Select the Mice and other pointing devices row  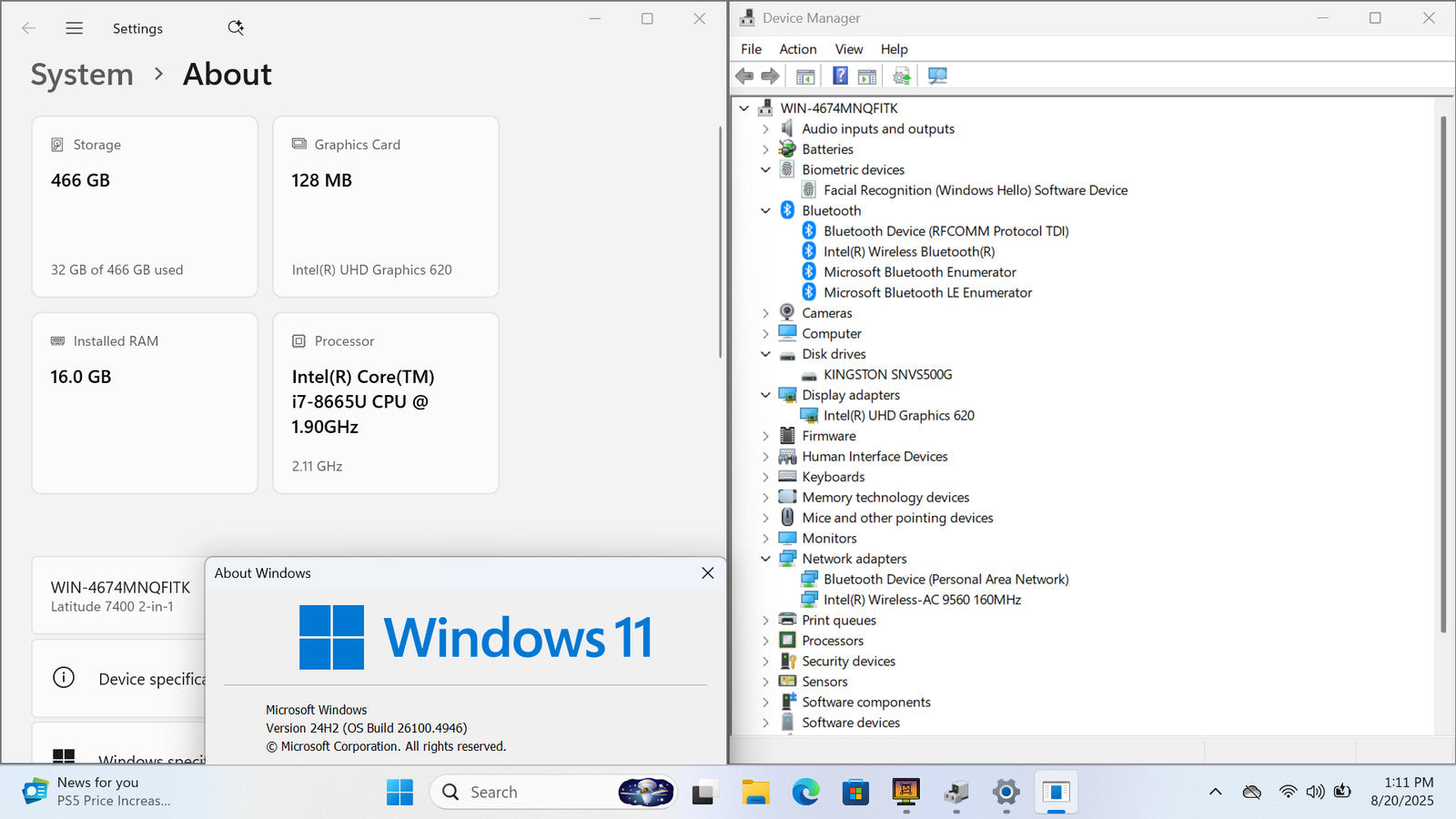(897, 518)
